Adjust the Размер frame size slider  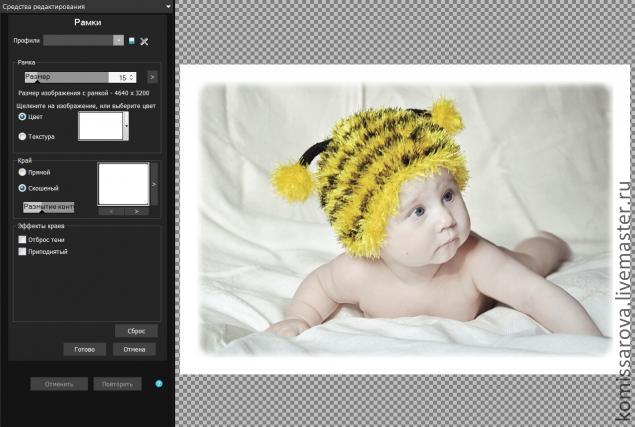[66, 77]
